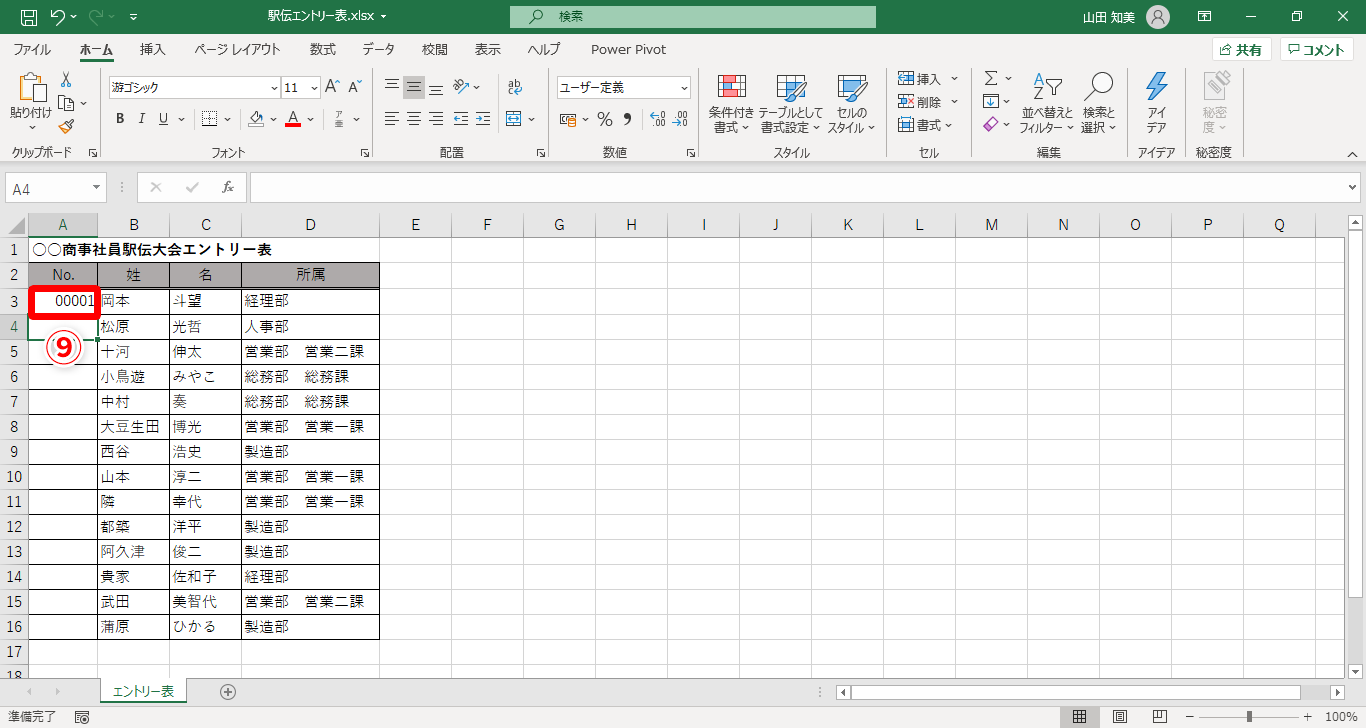This screenshot has width=1366, height=728.
Task: Switch to the 数式 tab
Action: pos(322,49)
